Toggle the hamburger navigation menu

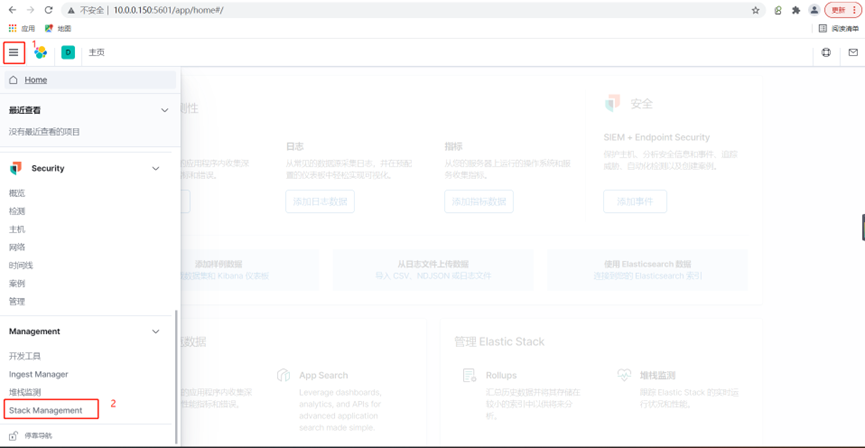coord(14,52)
